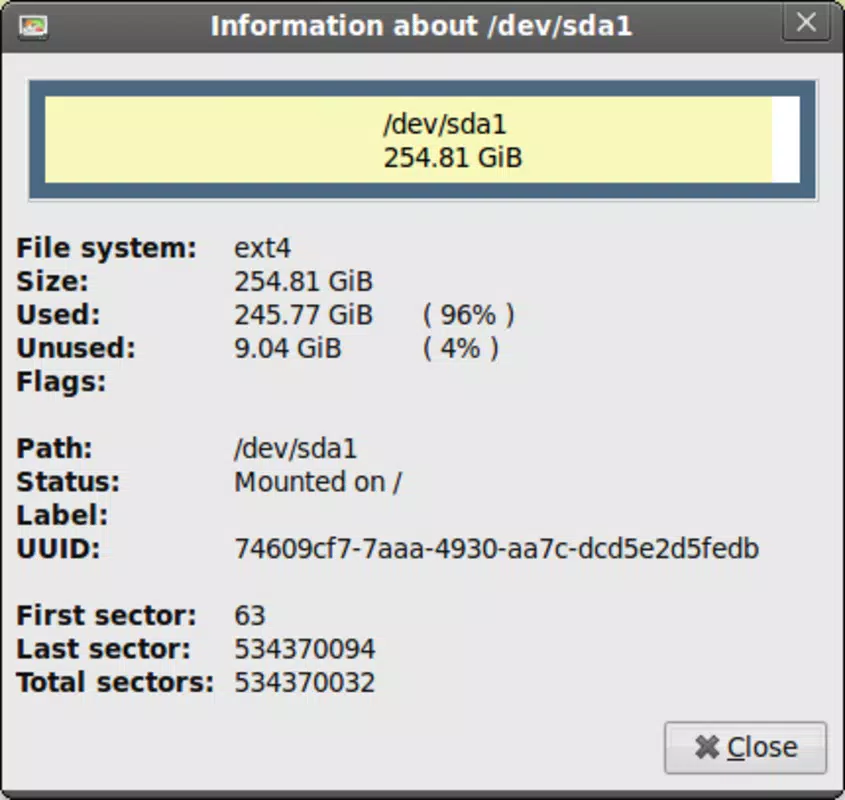Click the Total sectors value 534370032

304,682
